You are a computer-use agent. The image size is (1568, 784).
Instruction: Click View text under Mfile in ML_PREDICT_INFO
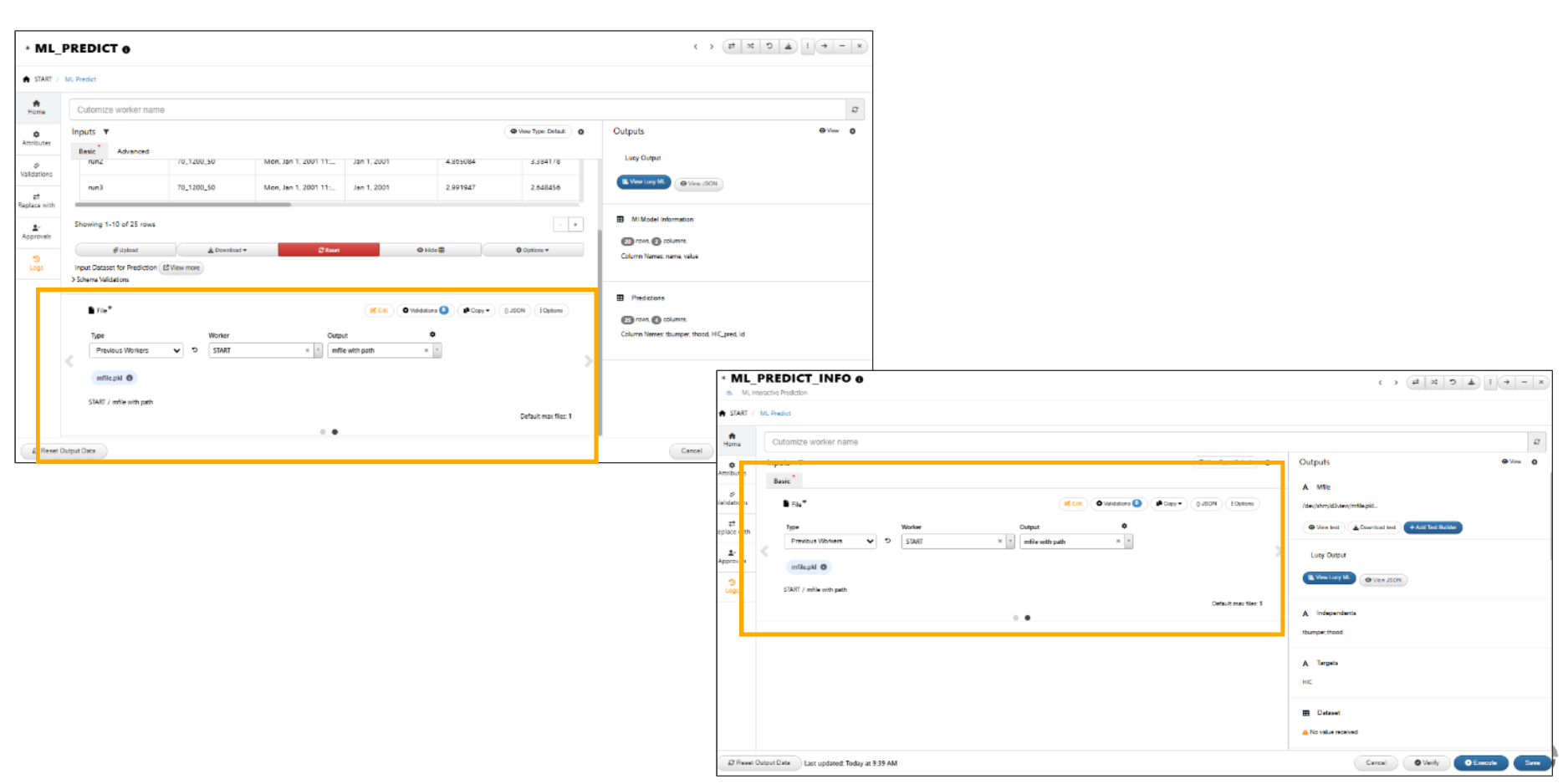coord(1324,527)
